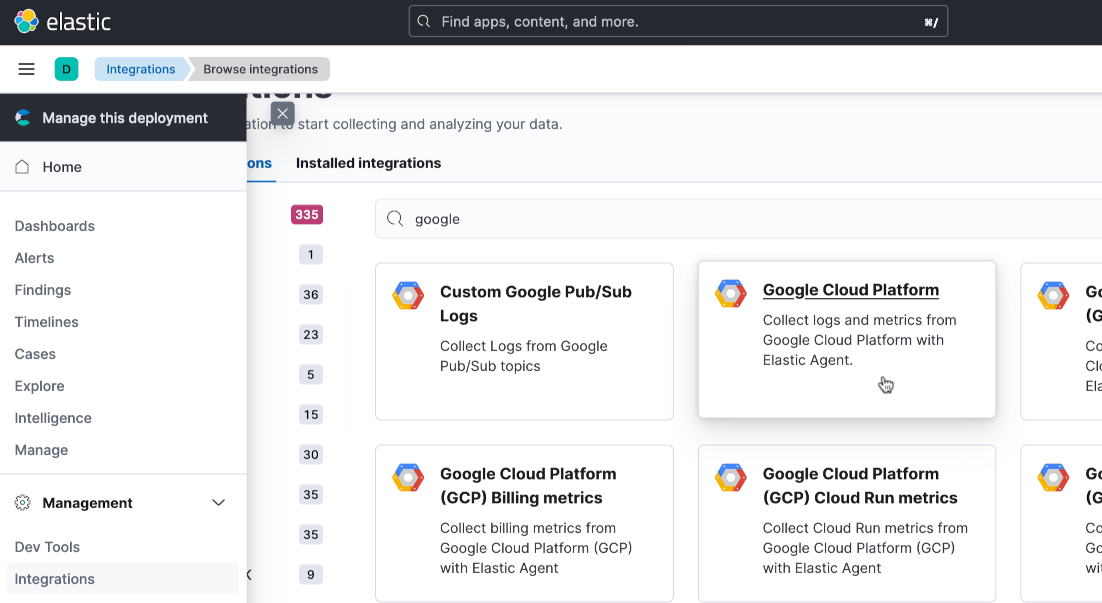Click the GCP Cloud Run metrics icon
The image size is (1102, 603).
click(x=731, y=477)
